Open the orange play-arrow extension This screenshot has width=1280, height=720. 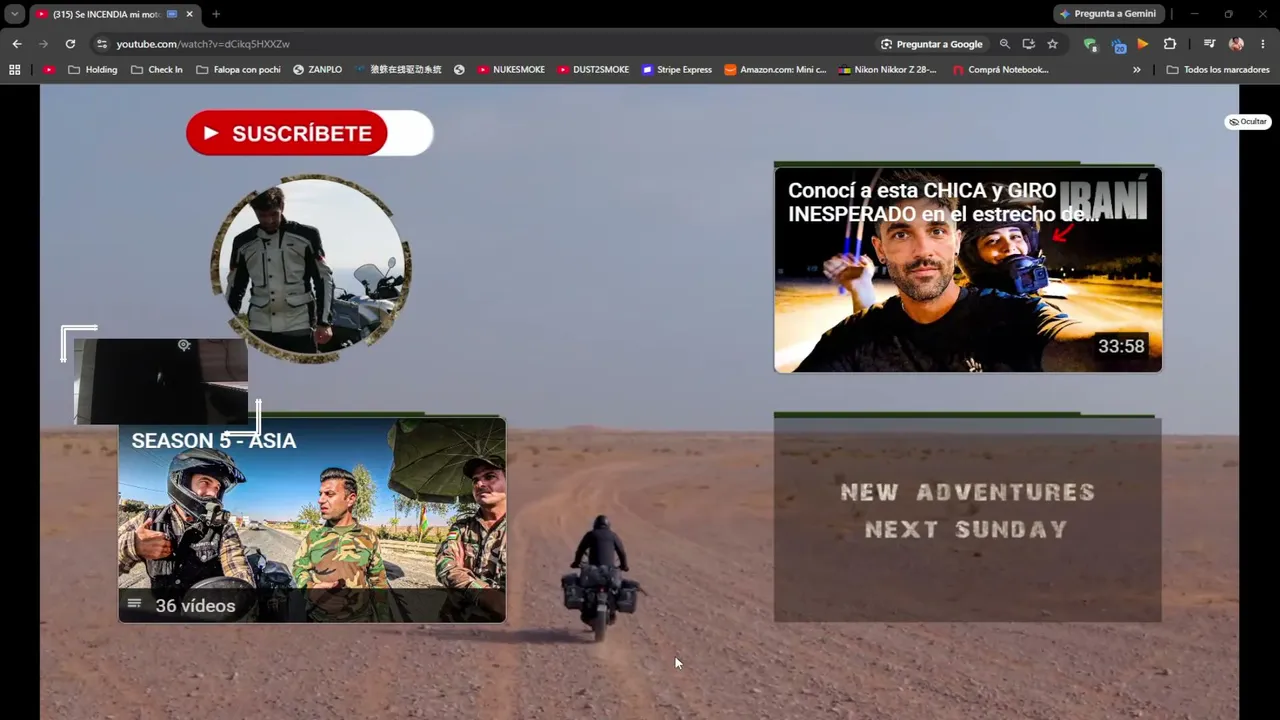click(1143, 44)
